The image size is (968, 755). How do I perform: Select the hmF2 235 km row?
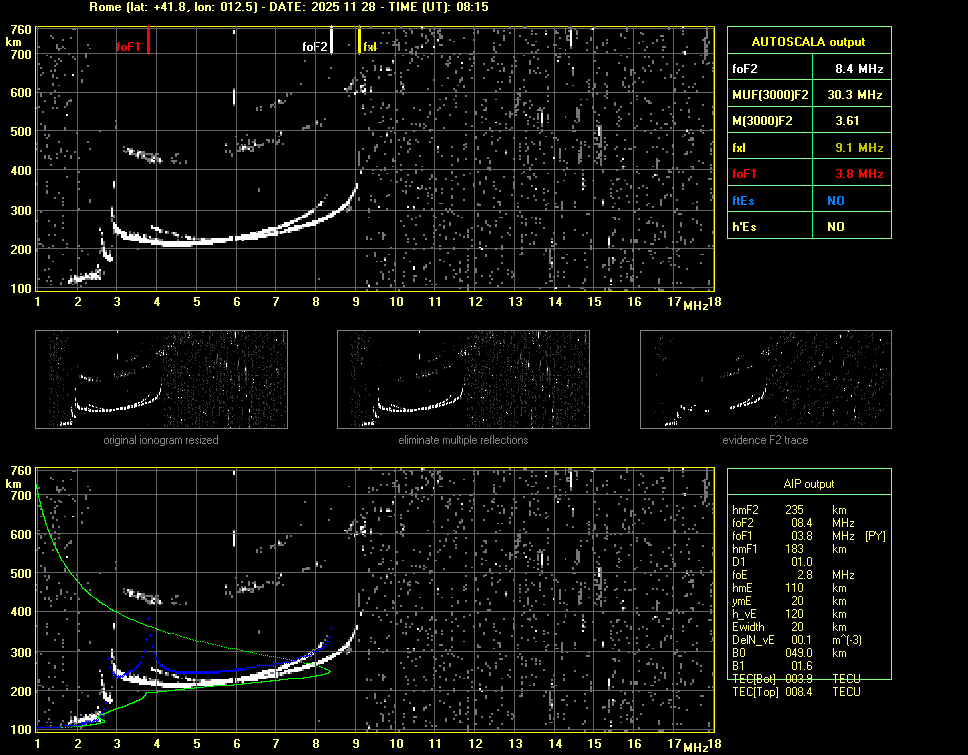(795, 510)
